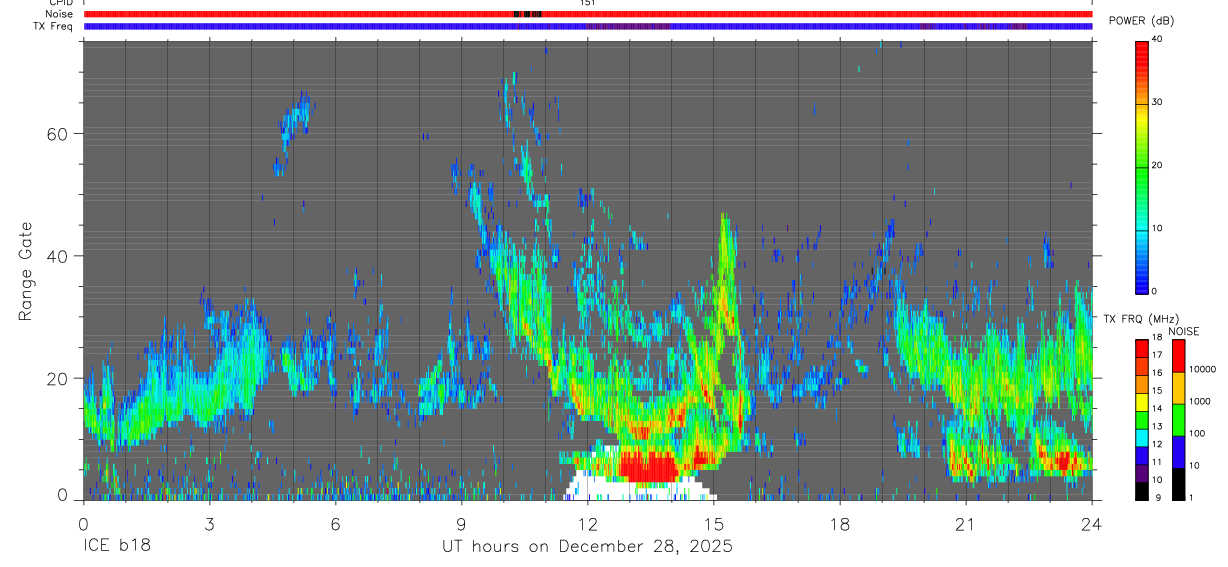Image resolution: width=1228 pixels, height=567 pixels.
Task: Click the cyan 12–13 MHz frequency swatch
Action: (x=1142, y=438)
